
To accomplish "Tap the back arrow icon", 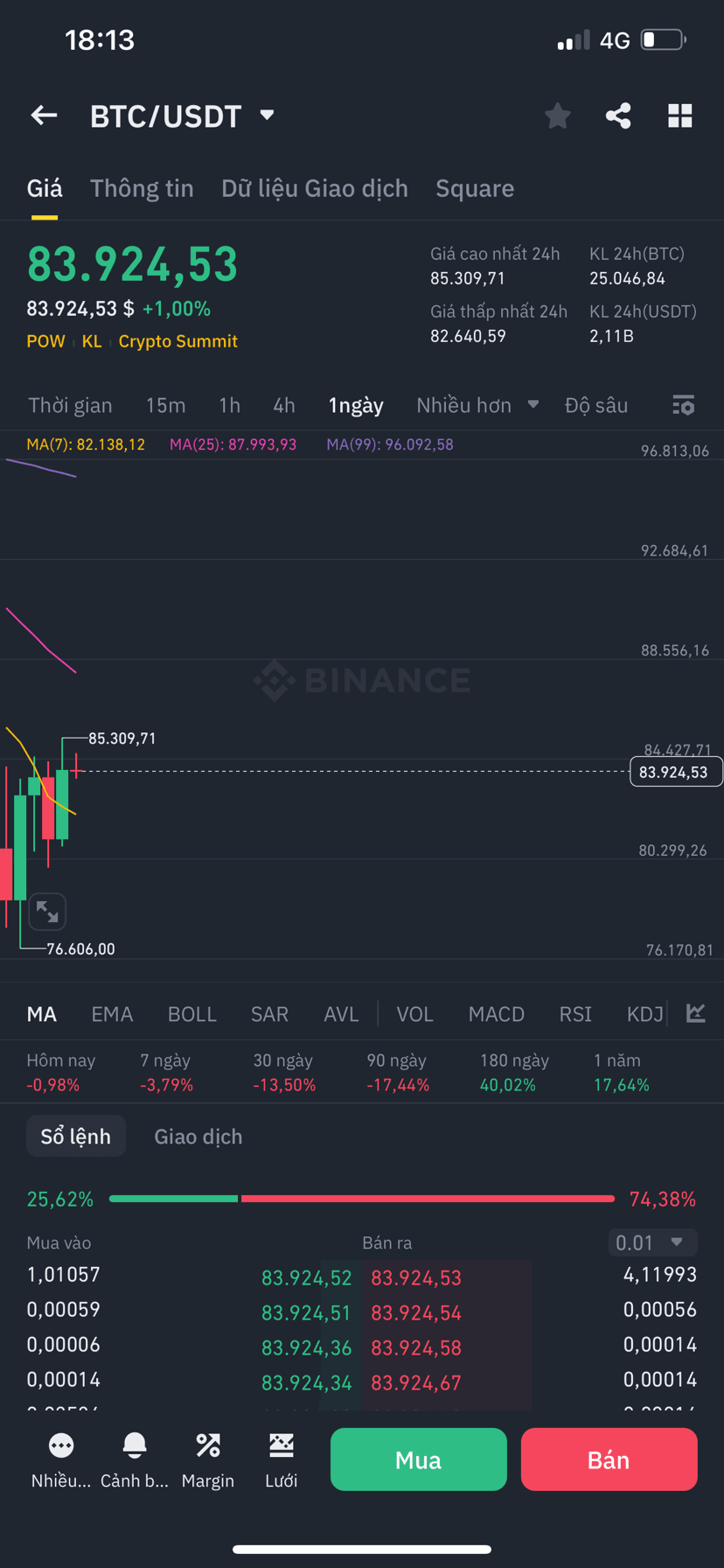I will click(x=44, y=115).
